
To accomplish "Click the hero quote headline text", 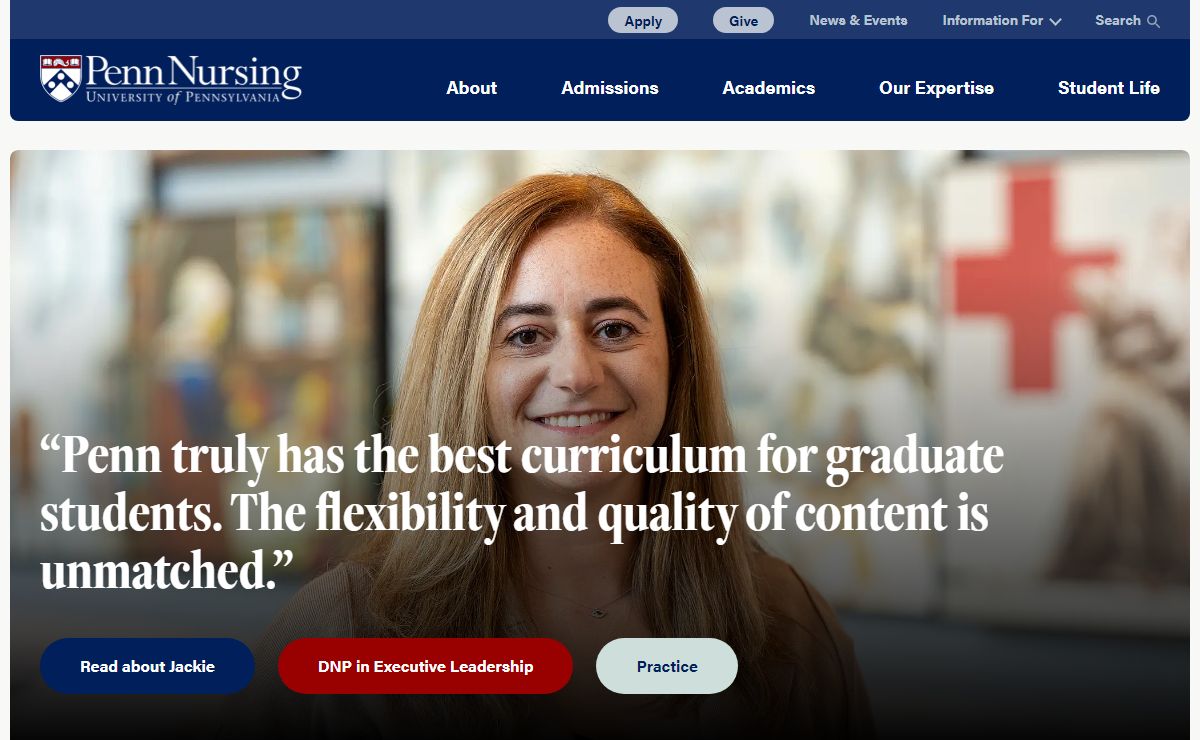I will [522, 513].
